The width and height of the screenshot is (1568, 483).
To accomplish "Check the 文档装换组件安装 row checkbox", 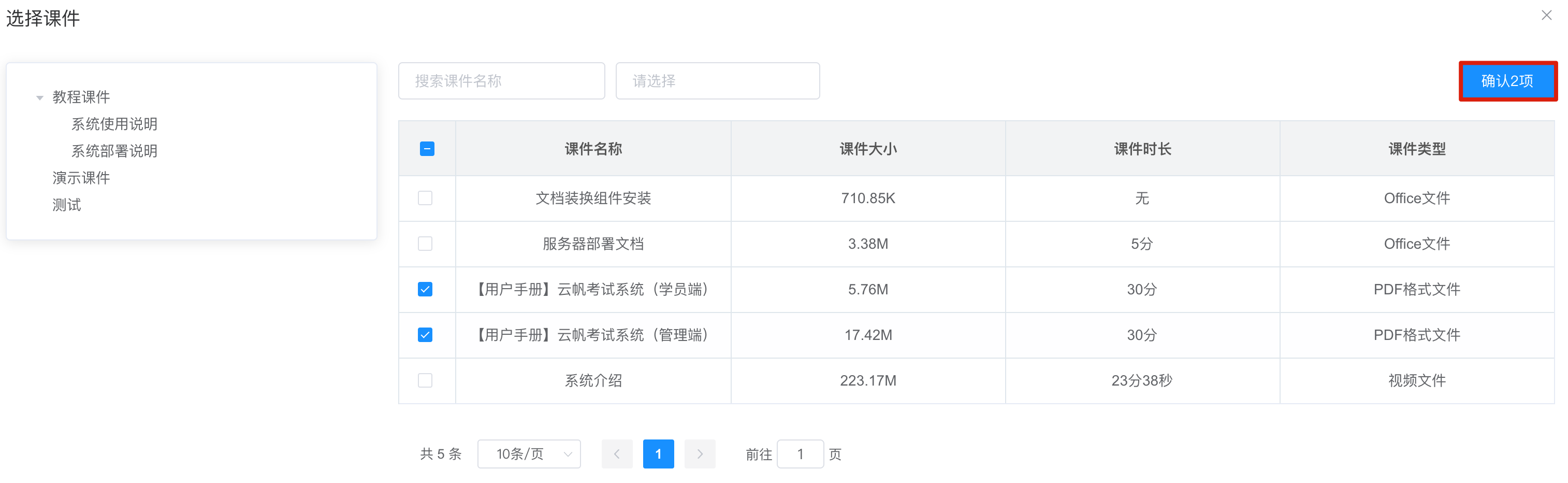I will (425, 198).
